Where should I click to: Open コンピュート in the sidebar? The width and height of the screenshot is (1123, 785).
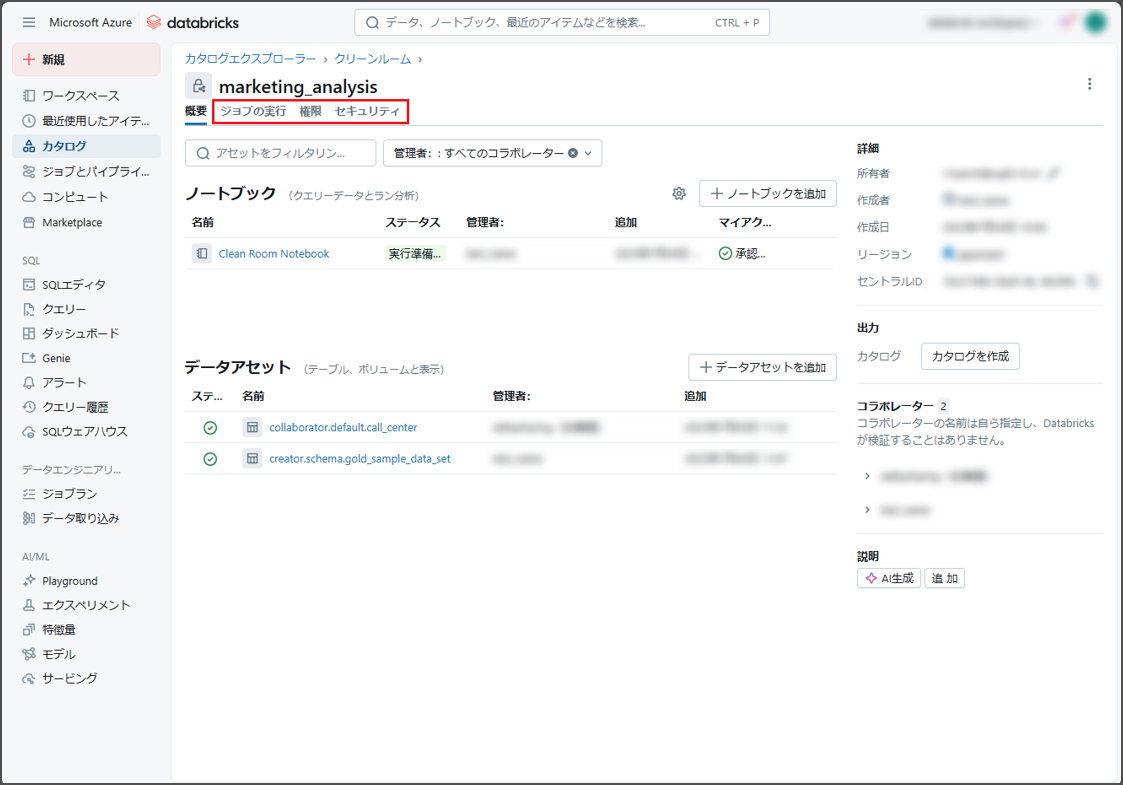pos(87,197)
